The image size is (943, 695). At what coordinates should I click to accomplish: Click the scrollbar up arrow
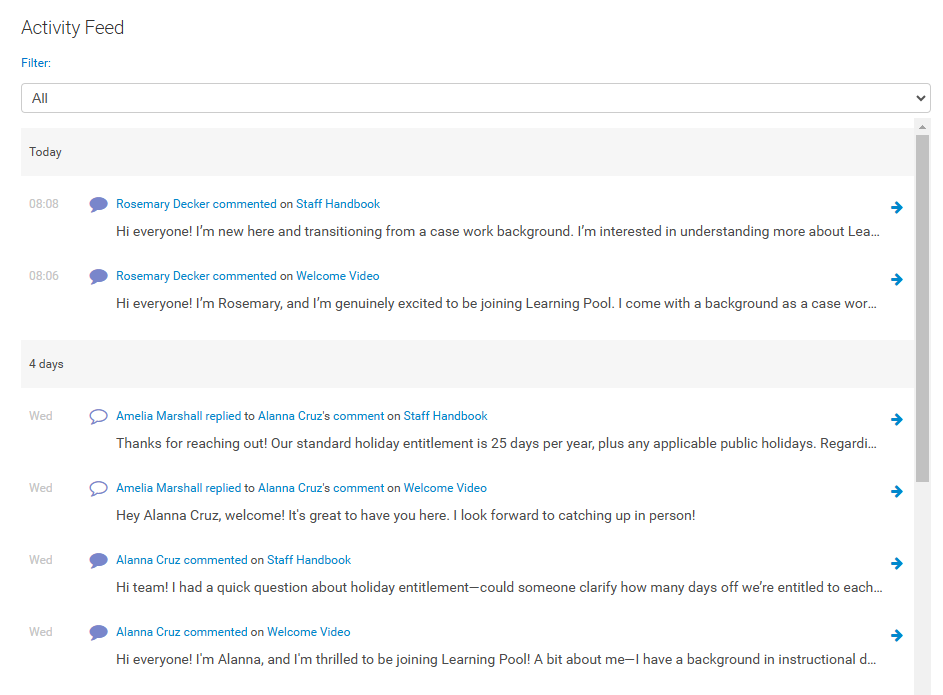(x=922, y=125)
